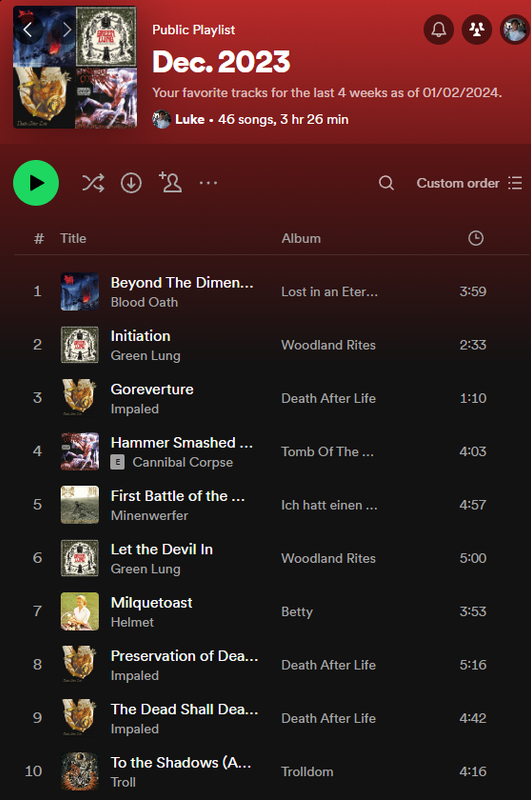Sort by the duration clock icon
The height and width of the screenshot is (800, 531).
point(475,238)
